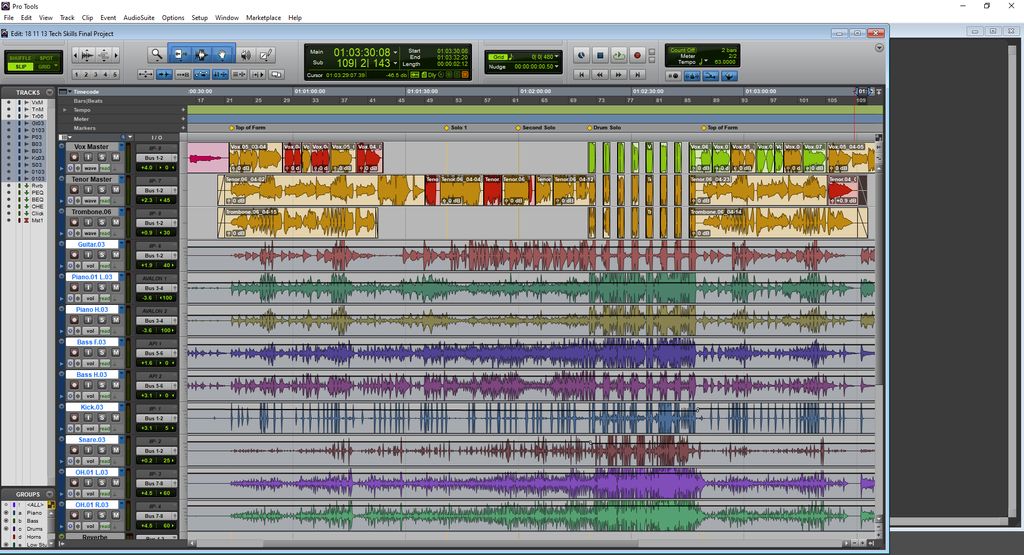
Task: Click the Online clock transport button
Action: point(581,56)
